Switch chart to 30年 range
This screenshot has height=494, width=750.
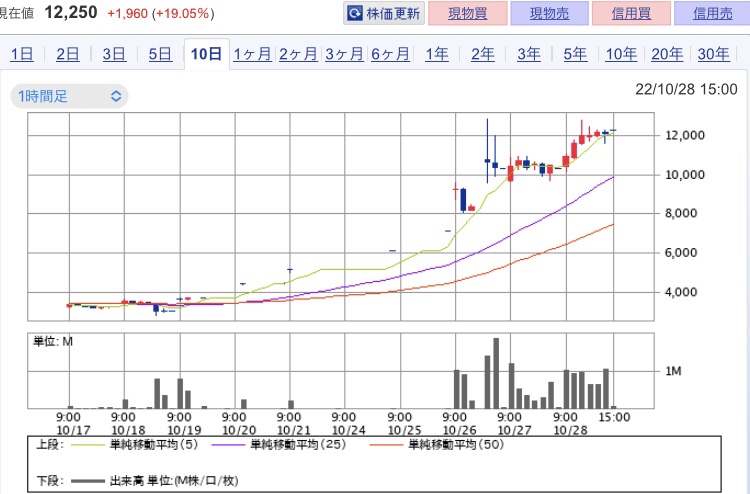pos(714,54)
